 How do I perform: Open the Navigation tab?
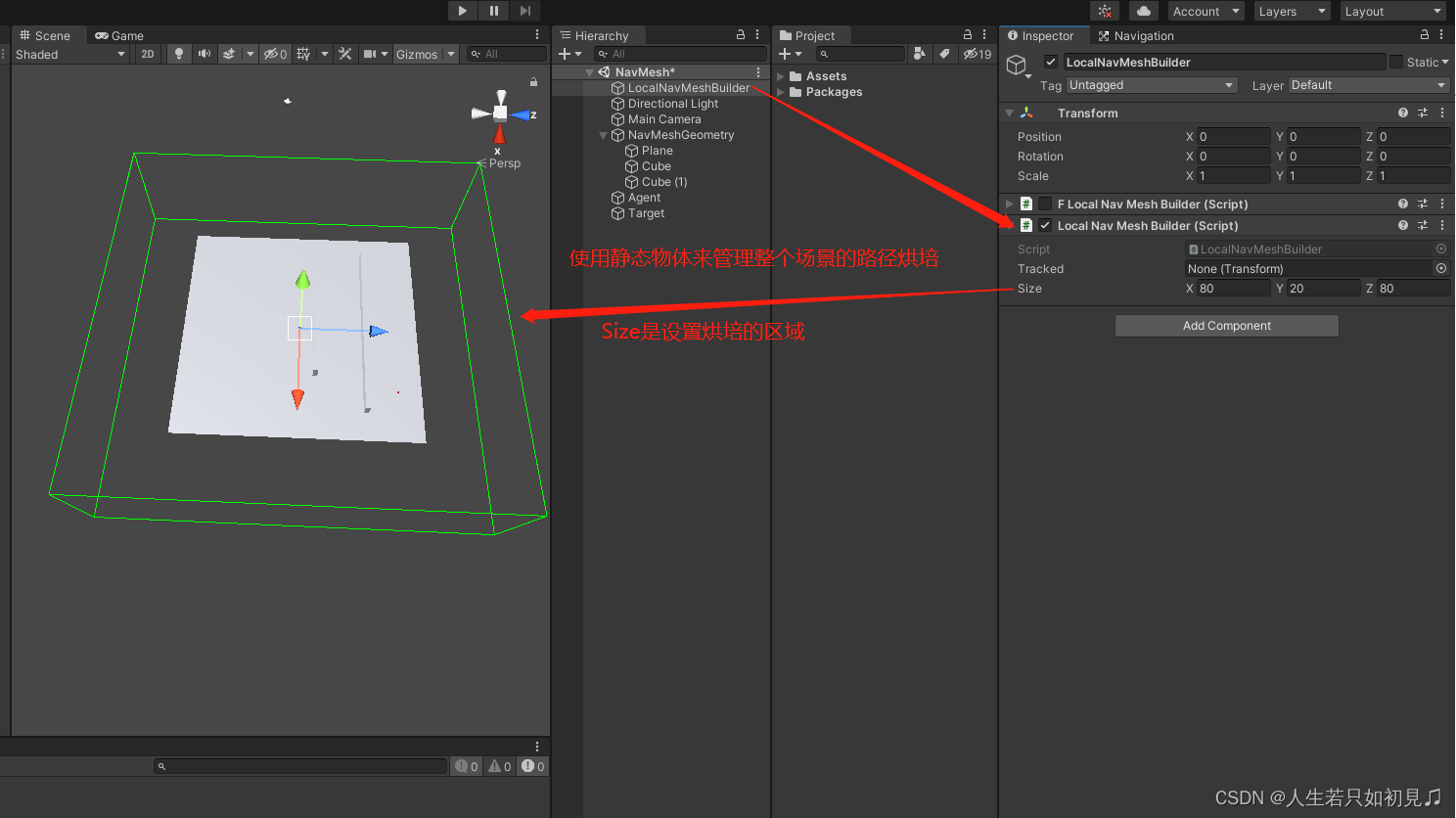point(1135,35)
